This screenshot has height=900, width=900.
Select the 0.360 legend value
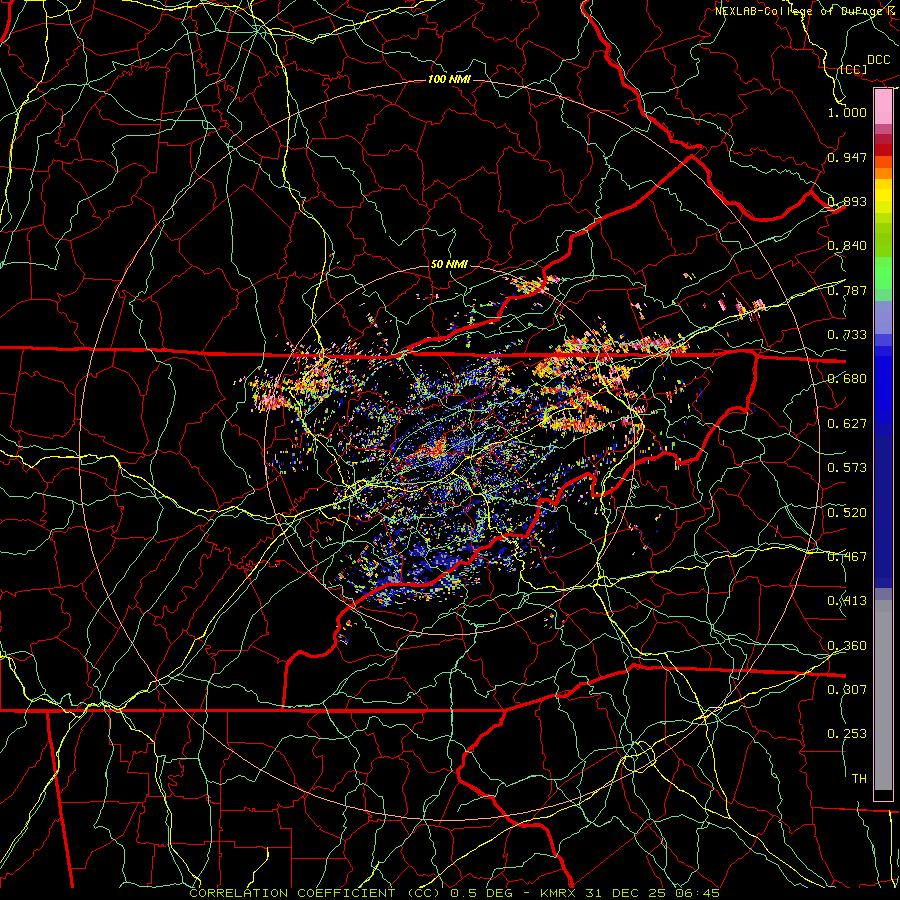click(847, 646)
